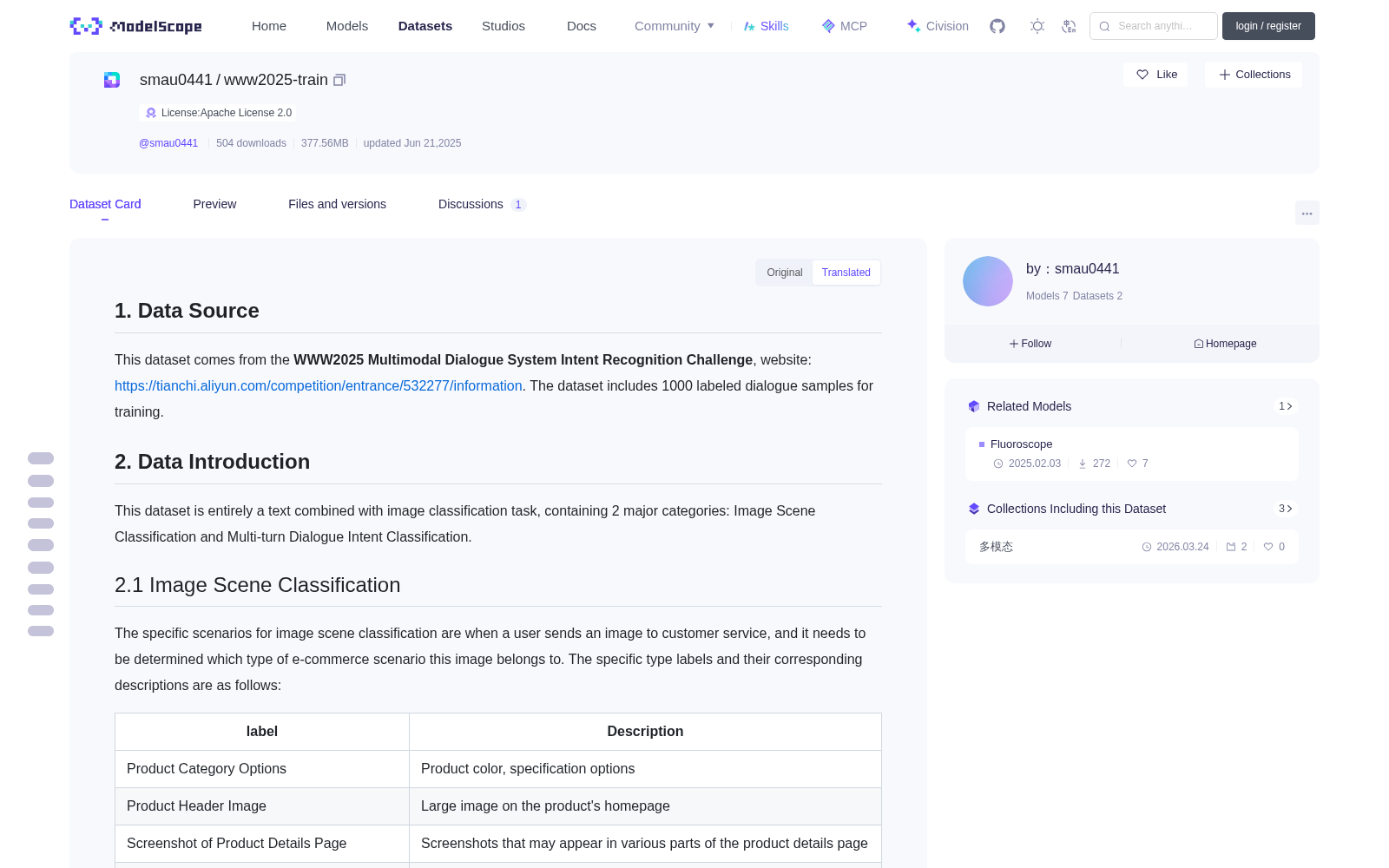The height and width of the screenshot is (868, 1389).
Task: Click the 'Product Category Options' table cell
Action: [x=262, y=769]
